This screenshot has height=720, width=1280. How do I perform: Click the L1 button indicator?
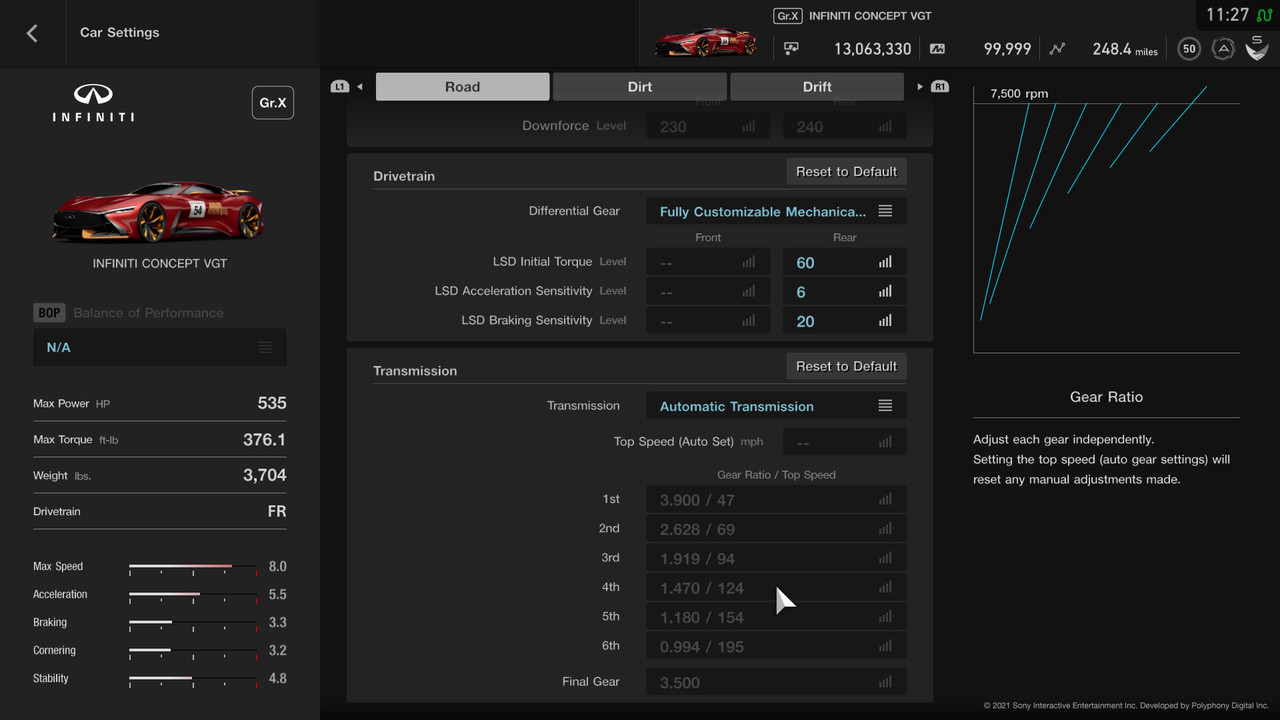pyautogui.click(x=340, y=87)
